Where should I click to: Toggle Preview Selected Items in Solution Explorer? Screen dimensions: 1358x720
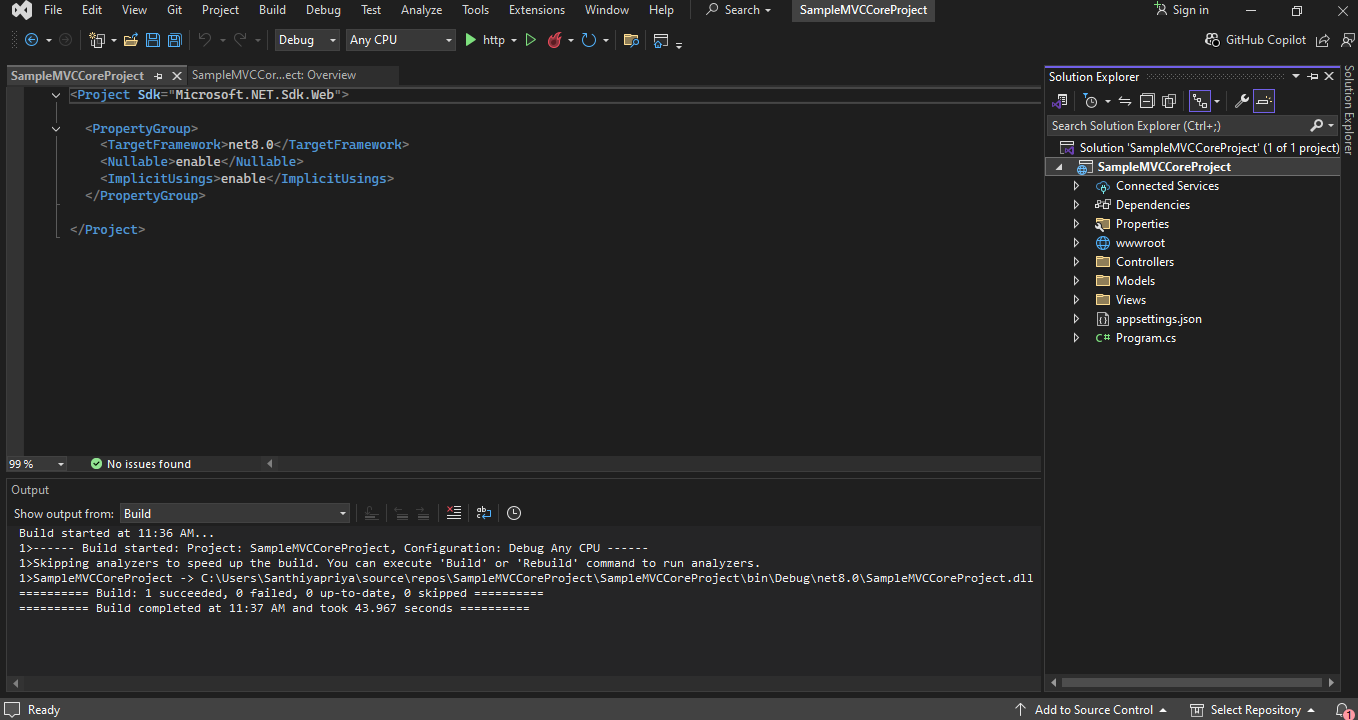pyautogui.click(x=1264, y=101)
